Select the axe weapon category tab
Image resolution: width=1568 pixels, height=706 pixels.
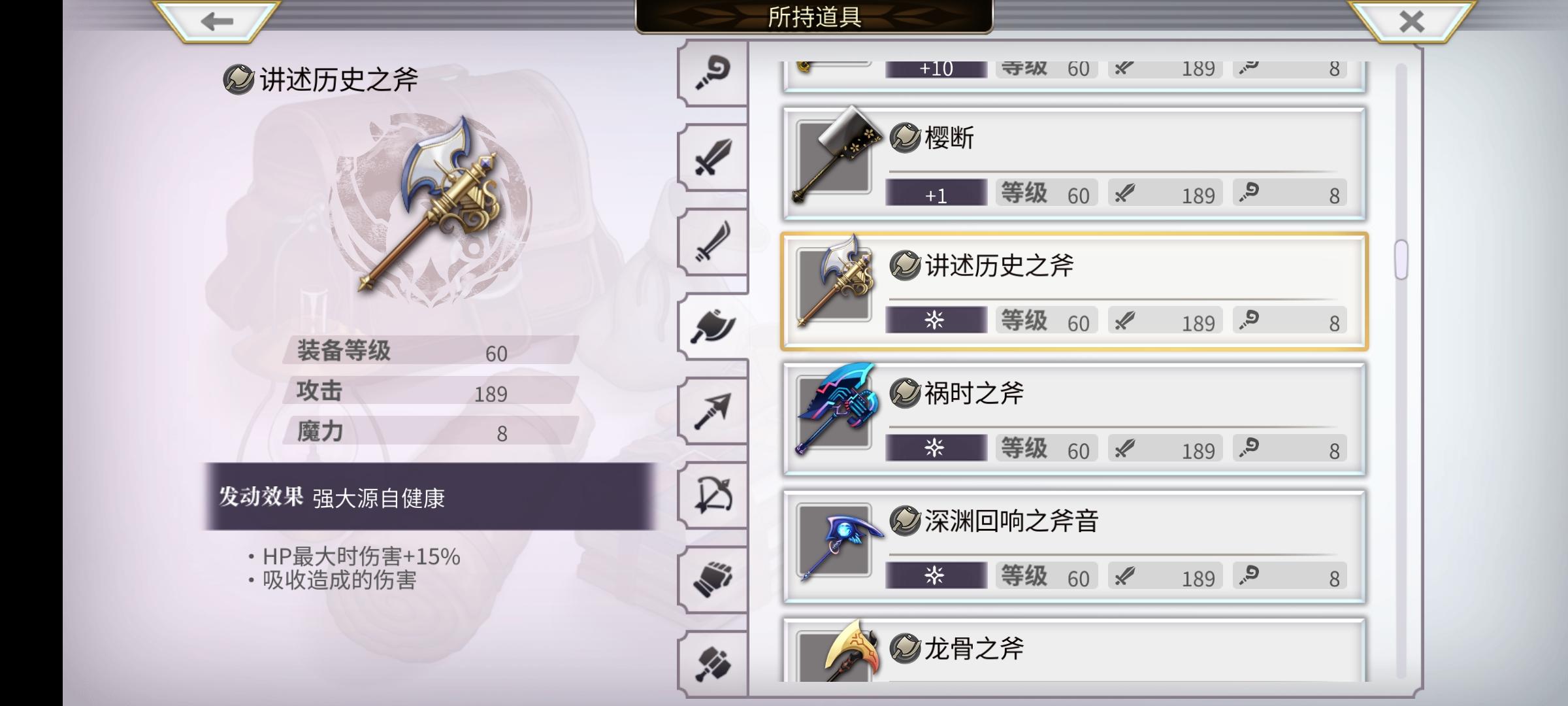pyautogui.click(x=713, y=326)
